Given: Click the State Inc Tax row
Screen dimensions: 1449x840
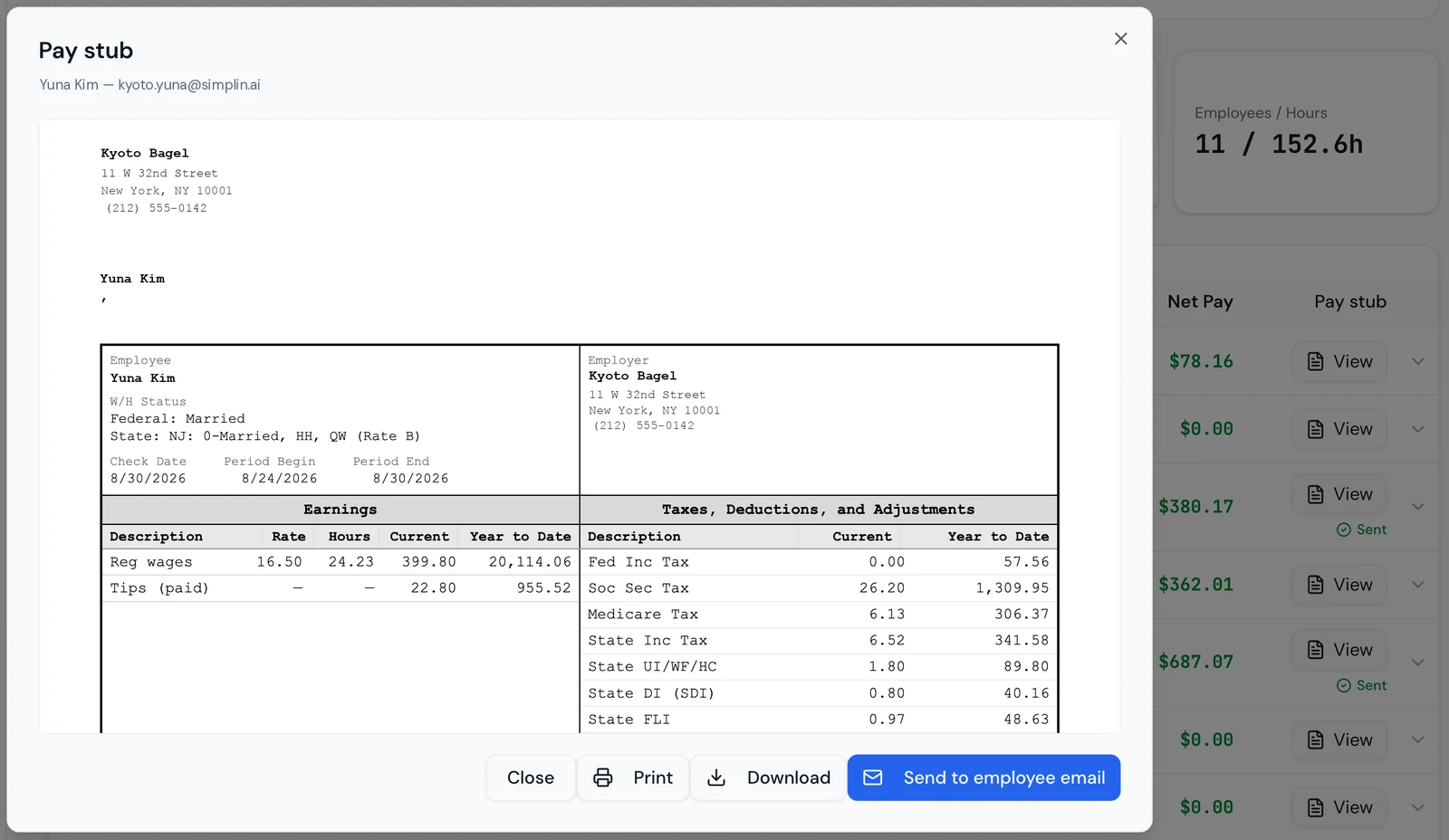Looking at the screenshot, I should pos(819,641).
